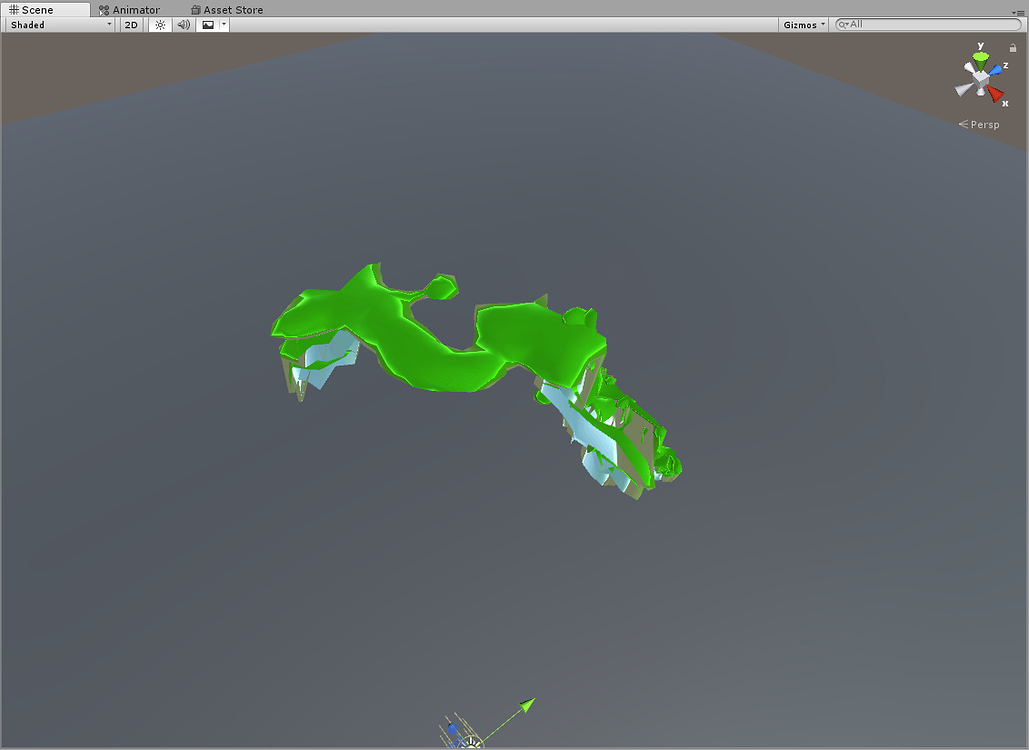Viewport: 1029px width, 750px height.
Task: Click the magnifier icon in the search field
Action: click(x=841, y=24)
